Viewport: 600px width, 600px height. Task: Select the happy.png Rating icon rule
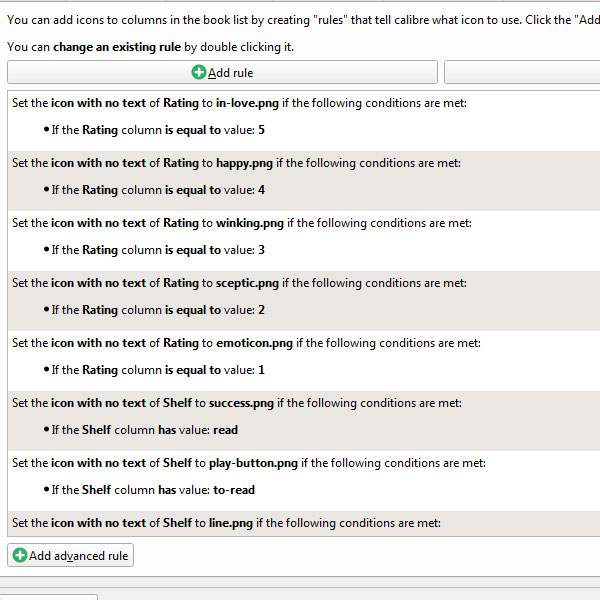pyautogui.click(x=236, y=163)
